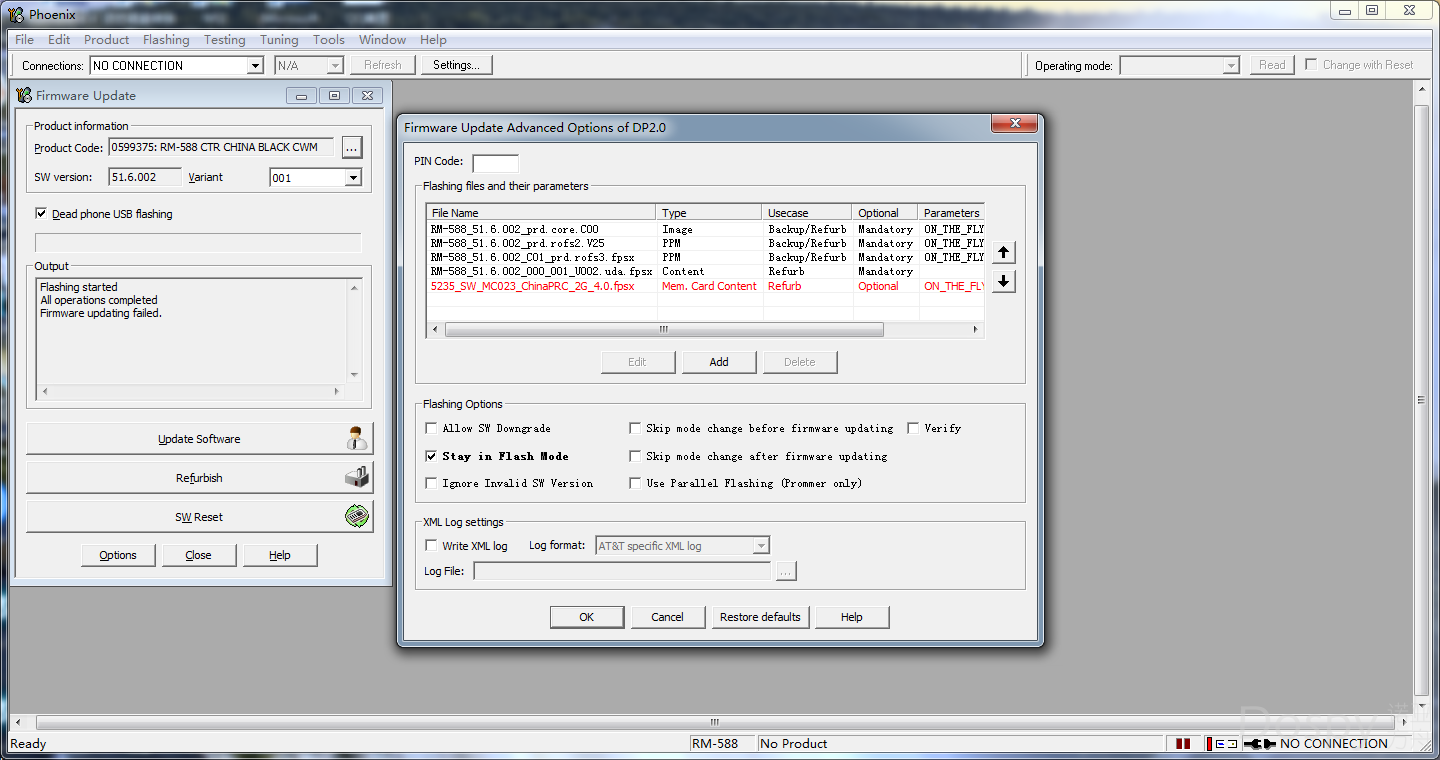1440x760 pixels.
Task: Select row RM-588_51.6.002_000_001_U002.uda.fpsx
Action: pos(706,271)
